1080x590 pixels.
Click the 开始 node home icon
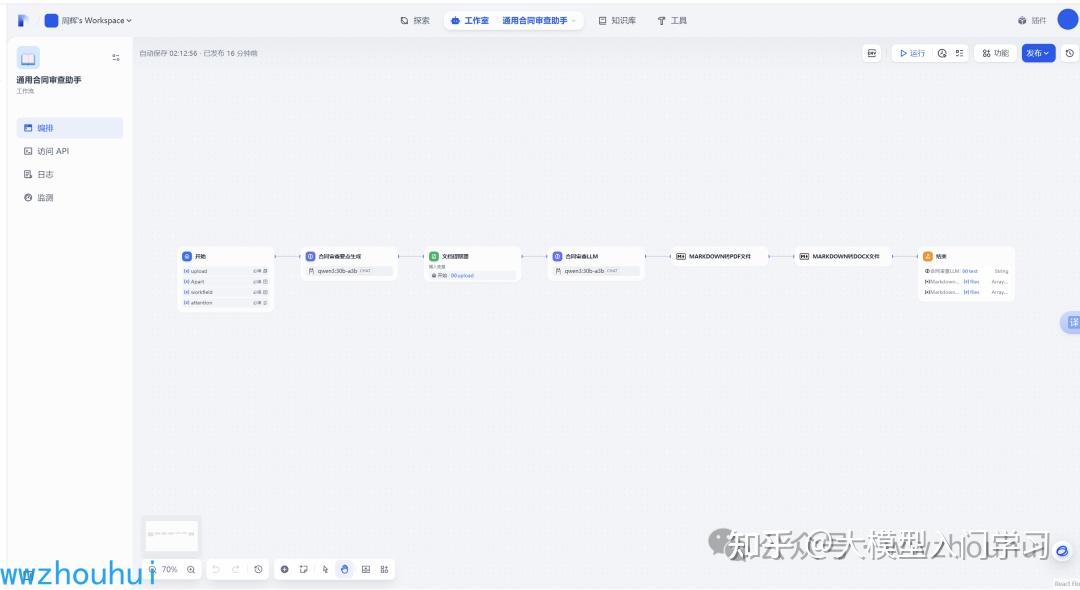(187, 256)
